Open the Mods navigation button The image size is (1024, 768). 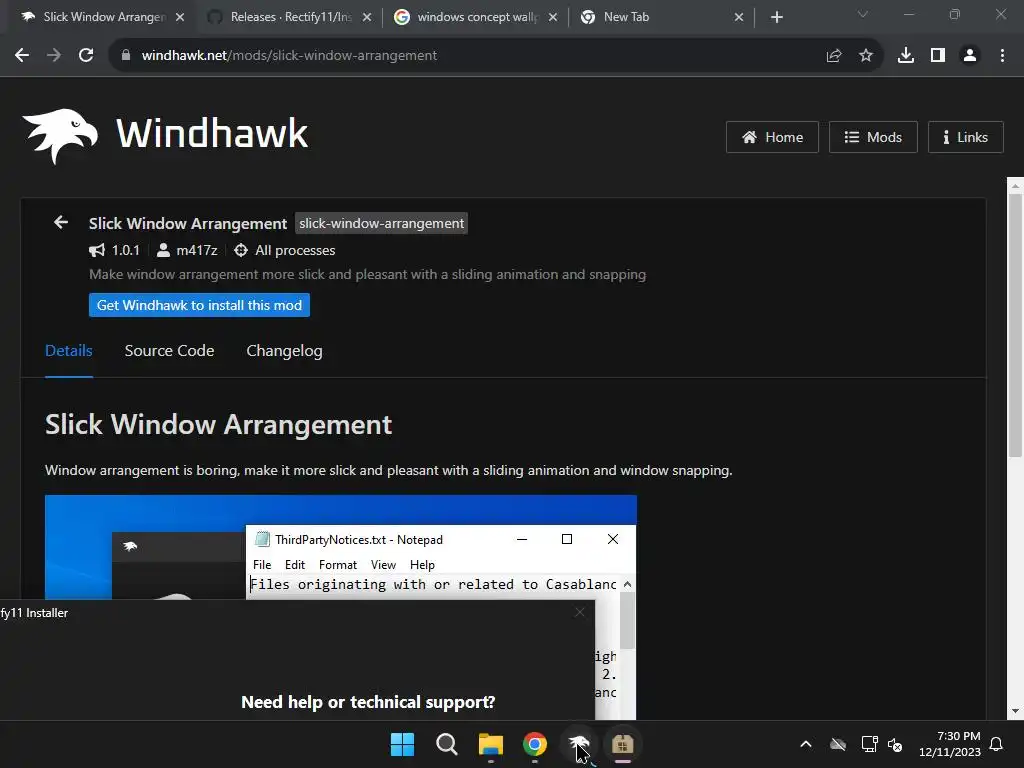pos(873,137)
